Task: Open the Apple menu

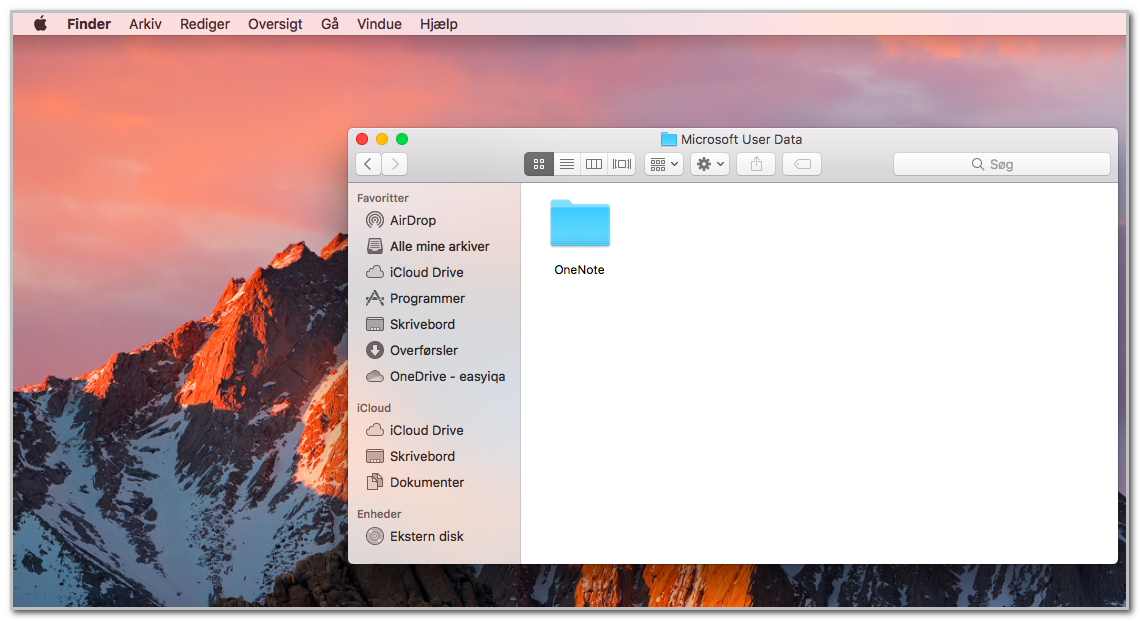Action: point(41,24)
